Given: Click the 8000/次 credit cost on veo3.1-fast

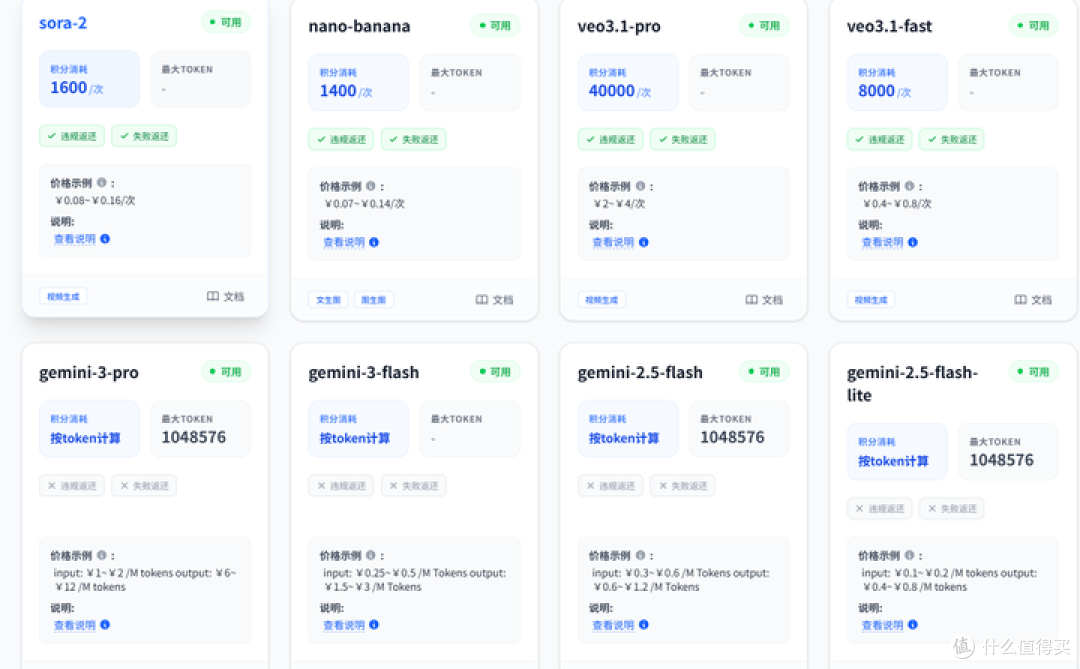Looking at the screenshot, I should (x=884, y=91).
